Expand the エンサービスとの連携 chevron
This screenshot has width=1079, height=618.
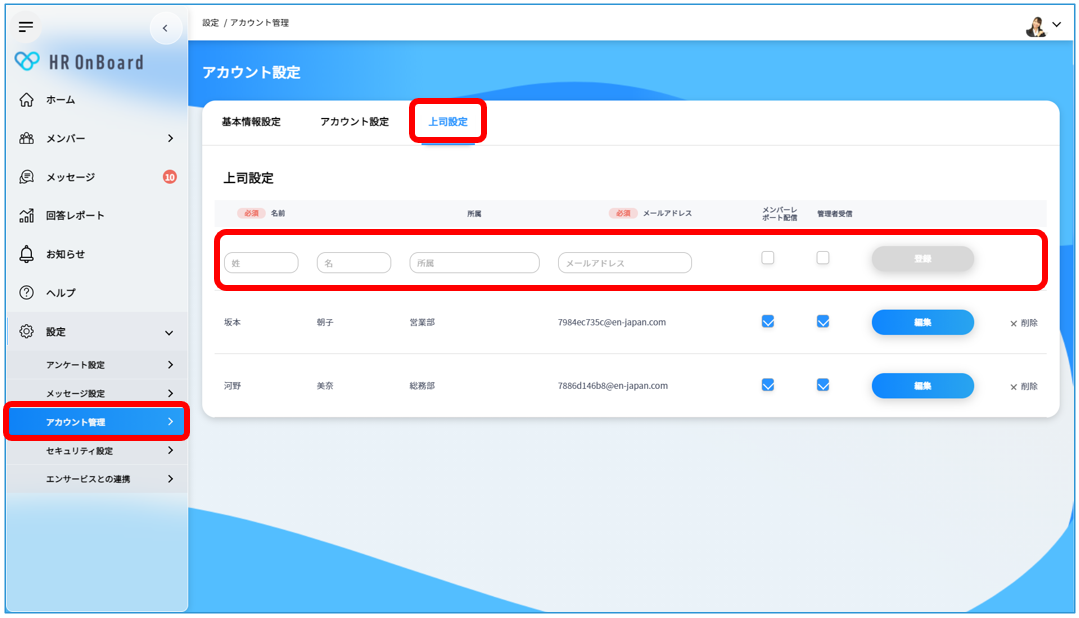(170, 478)
